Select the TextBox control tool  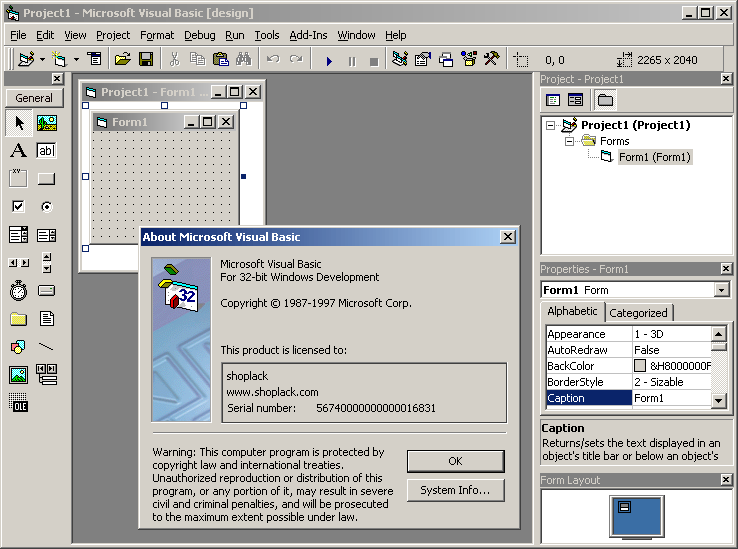47,151
